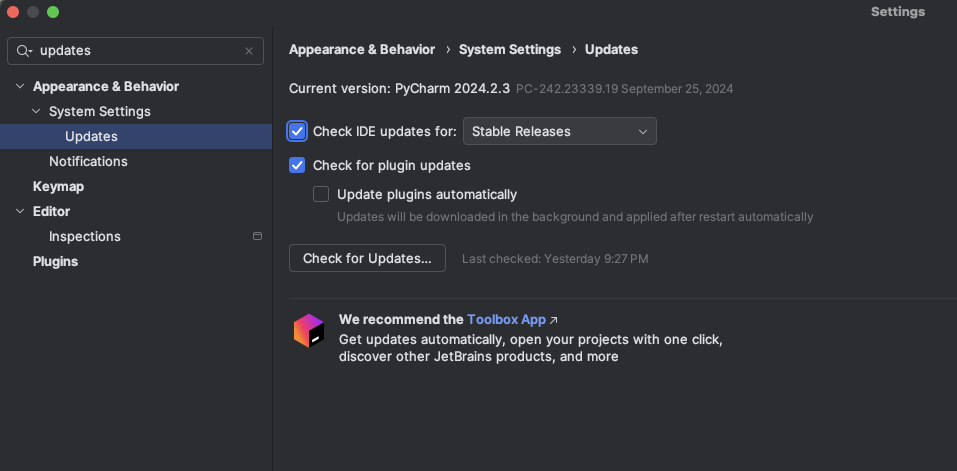Disable Check IDE updates checkbox
Image resolution: width=957 pixels, height=471 pixels.
click(297, 131)
